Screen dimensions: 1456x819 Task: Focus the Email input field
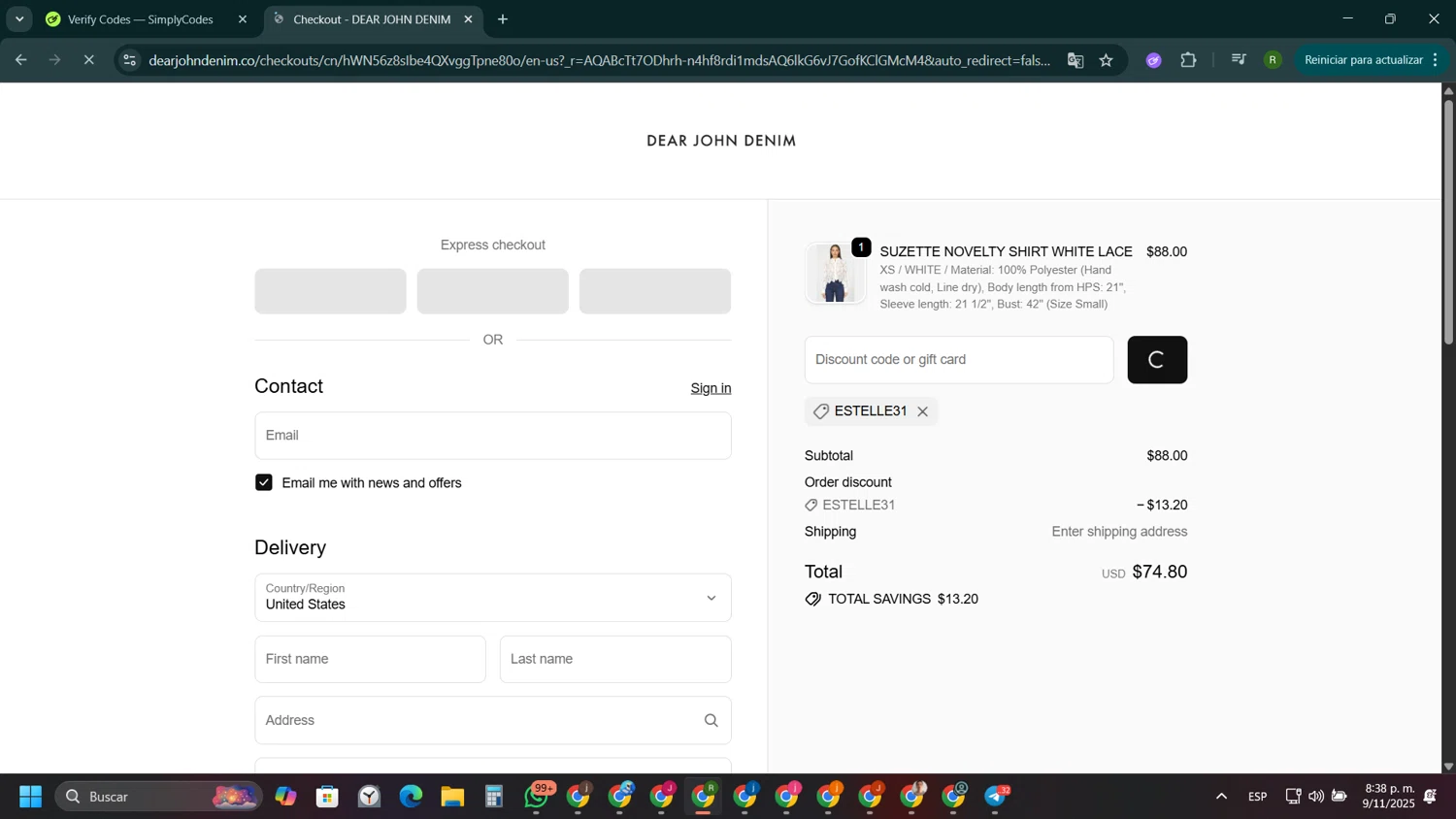point(493,436)
